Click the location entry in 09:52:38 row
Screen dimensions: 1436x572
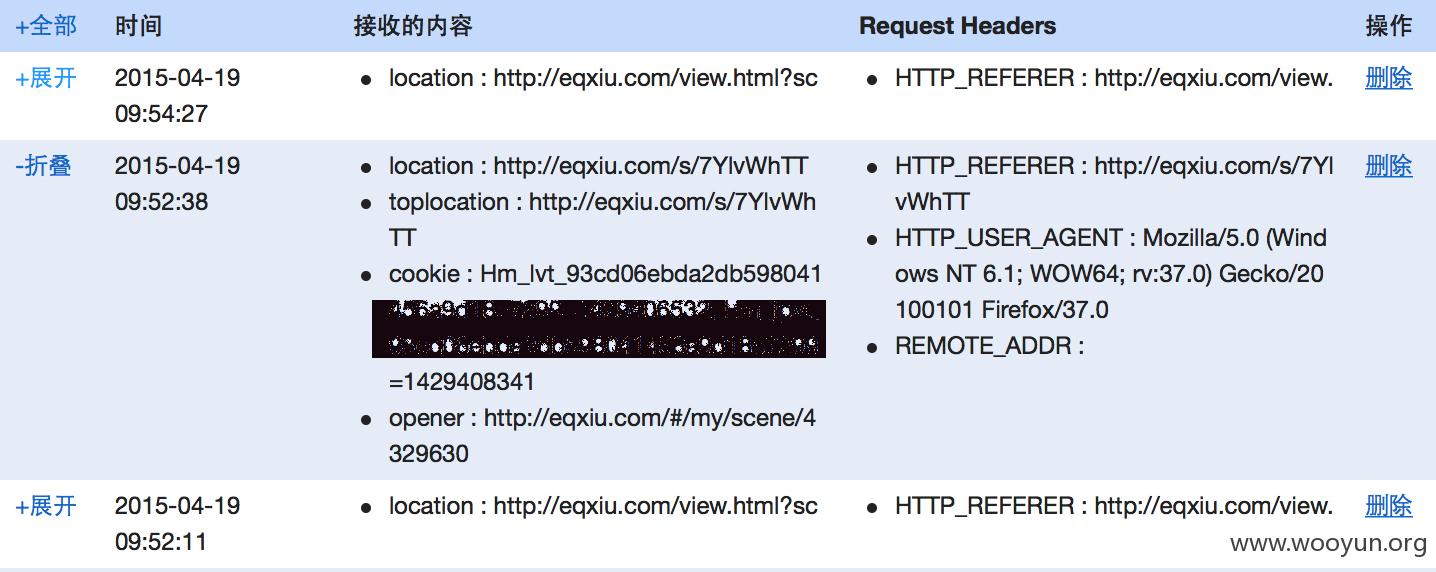598,166
